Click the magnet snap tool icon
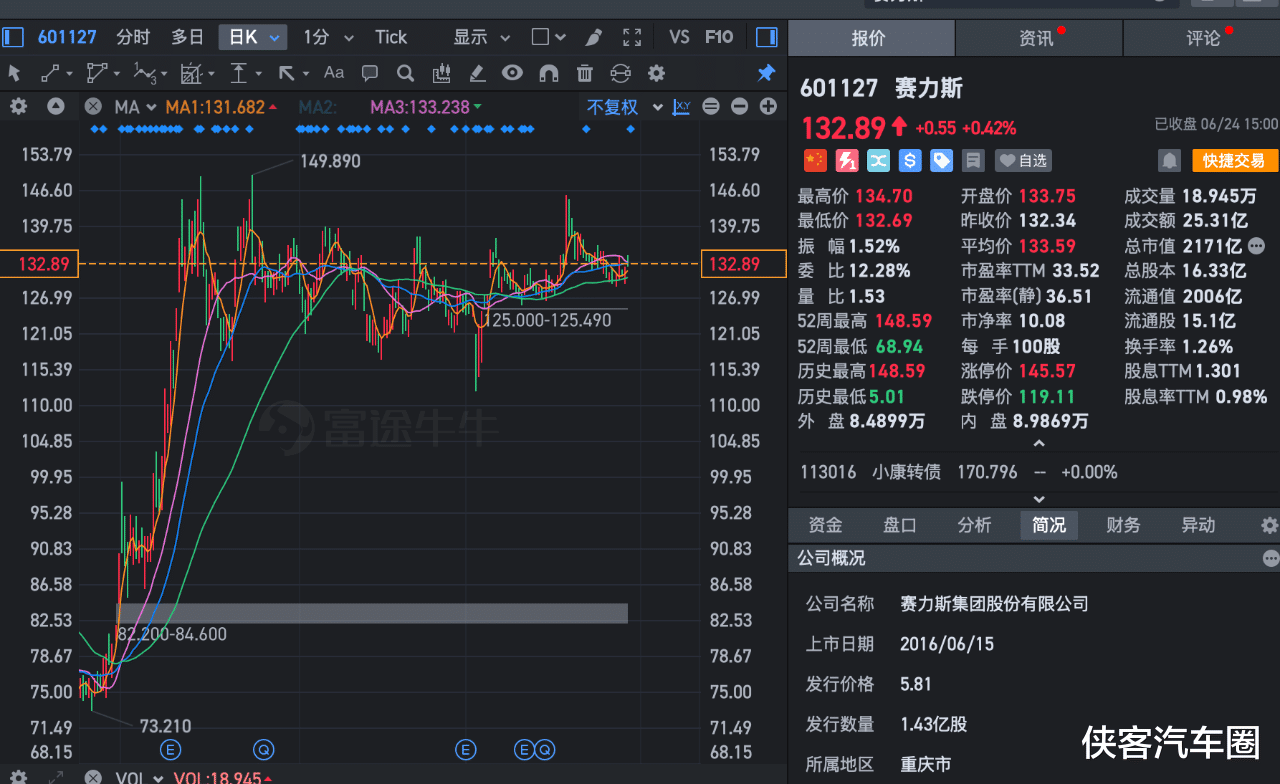 548,73
